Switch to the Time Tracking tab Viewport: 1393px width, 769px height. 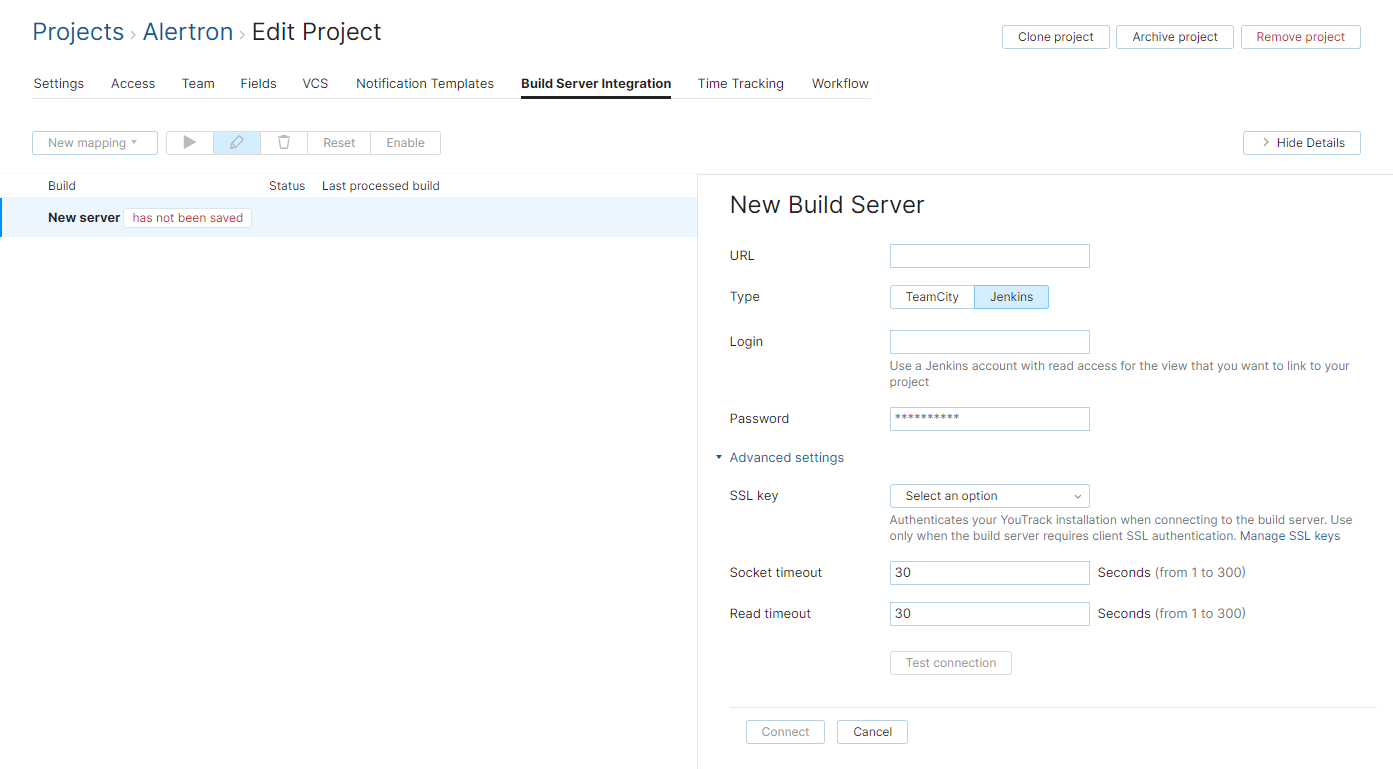pos(740,83)
